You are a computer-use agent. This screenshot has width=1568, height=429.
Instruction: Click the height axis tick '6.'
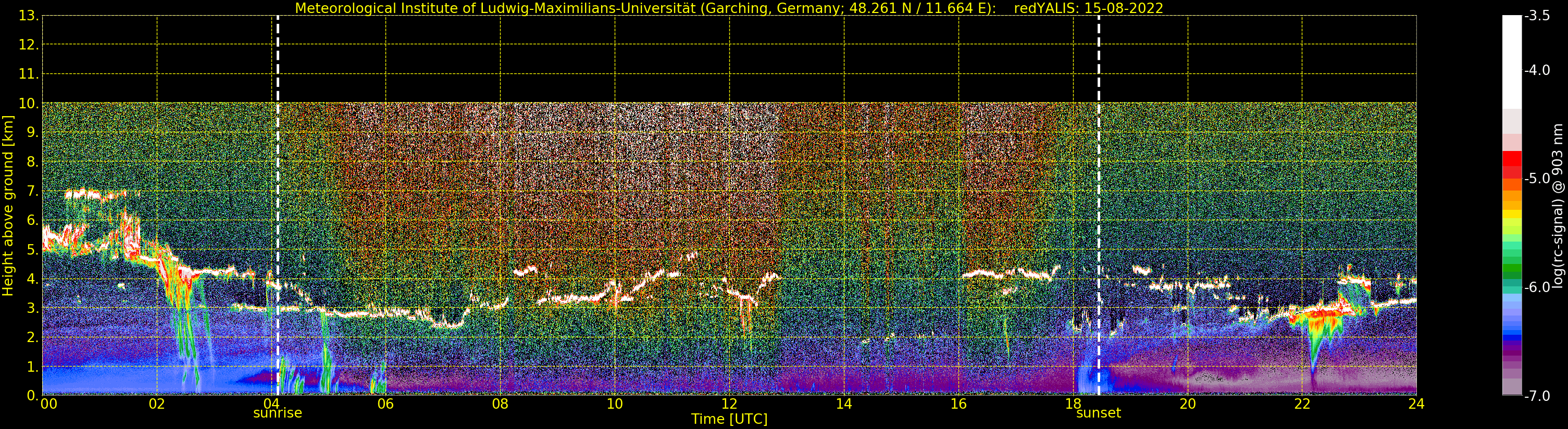tap(33, 220)
